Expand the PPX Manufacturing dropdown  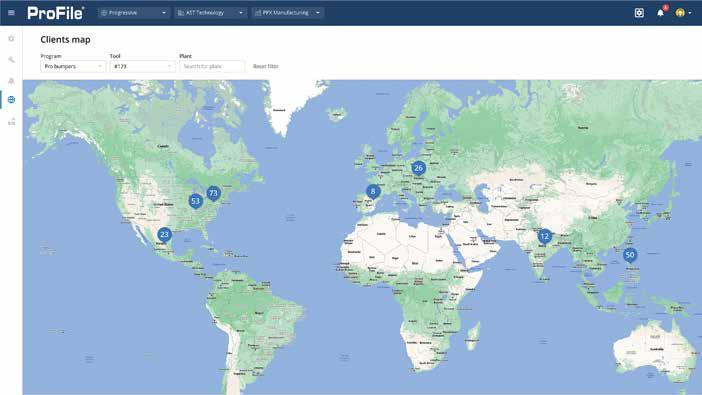click(x=287, y=13)
